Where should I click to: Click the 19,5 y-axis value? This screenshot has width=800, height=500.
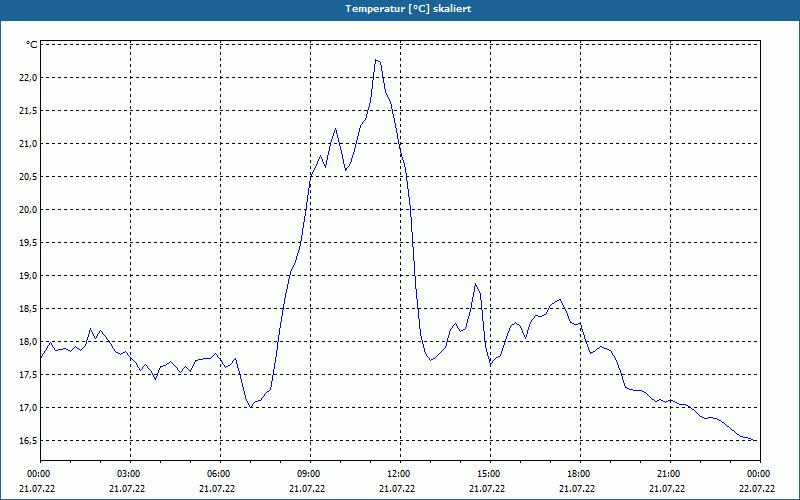pos(29,243)
